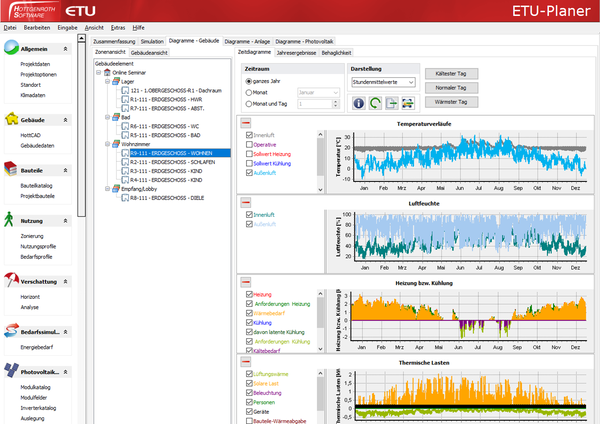Collapse the Nutzung sidebar section chevron
600x424 pixels.
click(65, 221)
